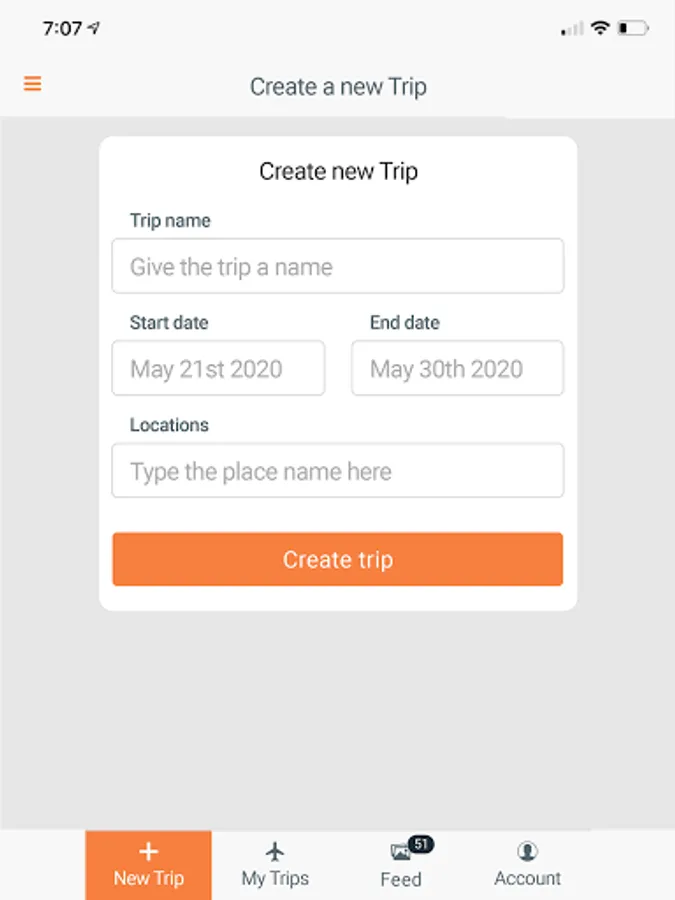Click the Trip name text field
675x900 pixels.
coord(337,267)
